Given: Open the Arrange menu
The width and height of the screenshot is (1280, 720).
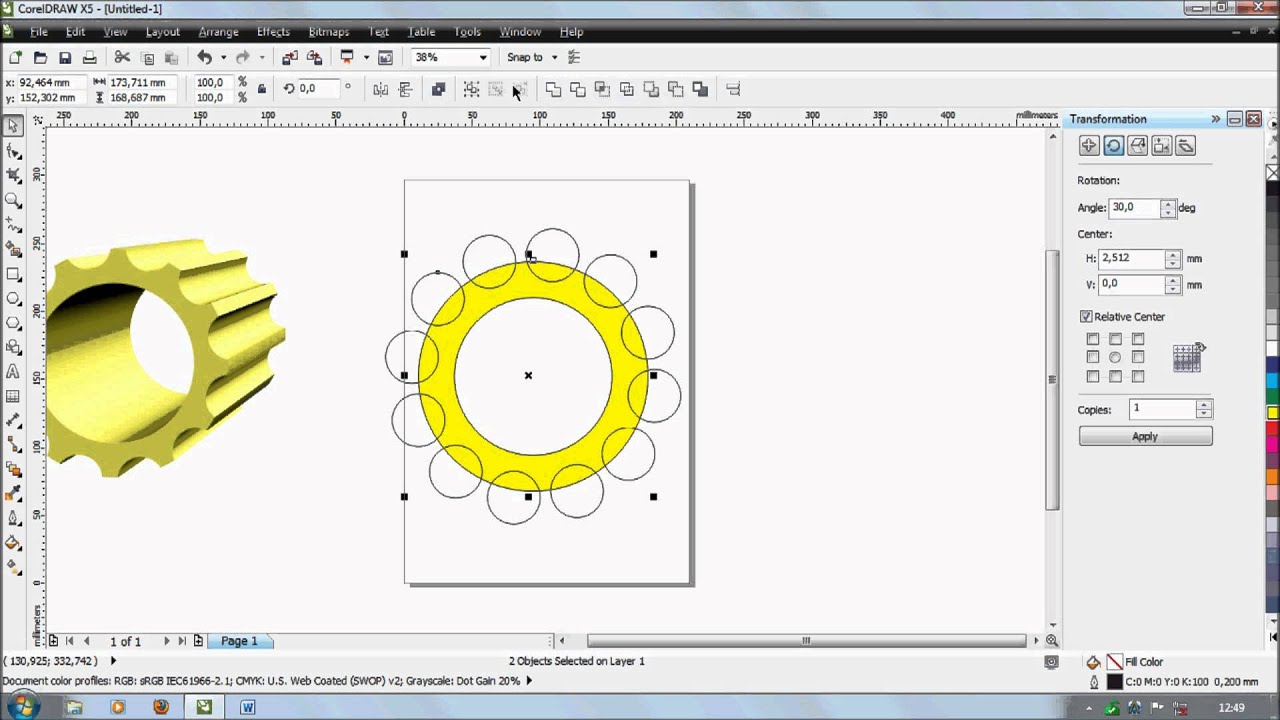Looking at the screenshot, I should (x=218, y=32).
